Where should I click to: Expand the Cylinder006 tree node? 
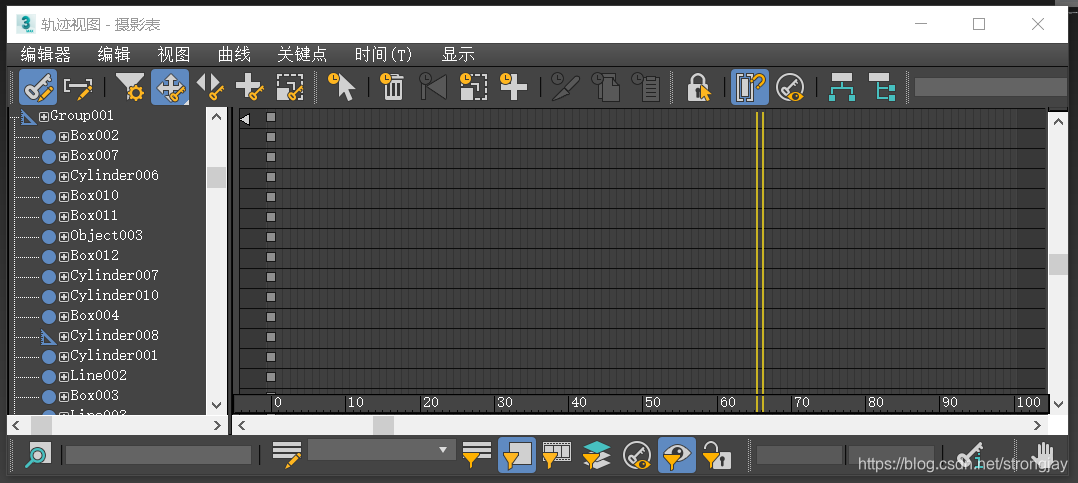[64, 176]
